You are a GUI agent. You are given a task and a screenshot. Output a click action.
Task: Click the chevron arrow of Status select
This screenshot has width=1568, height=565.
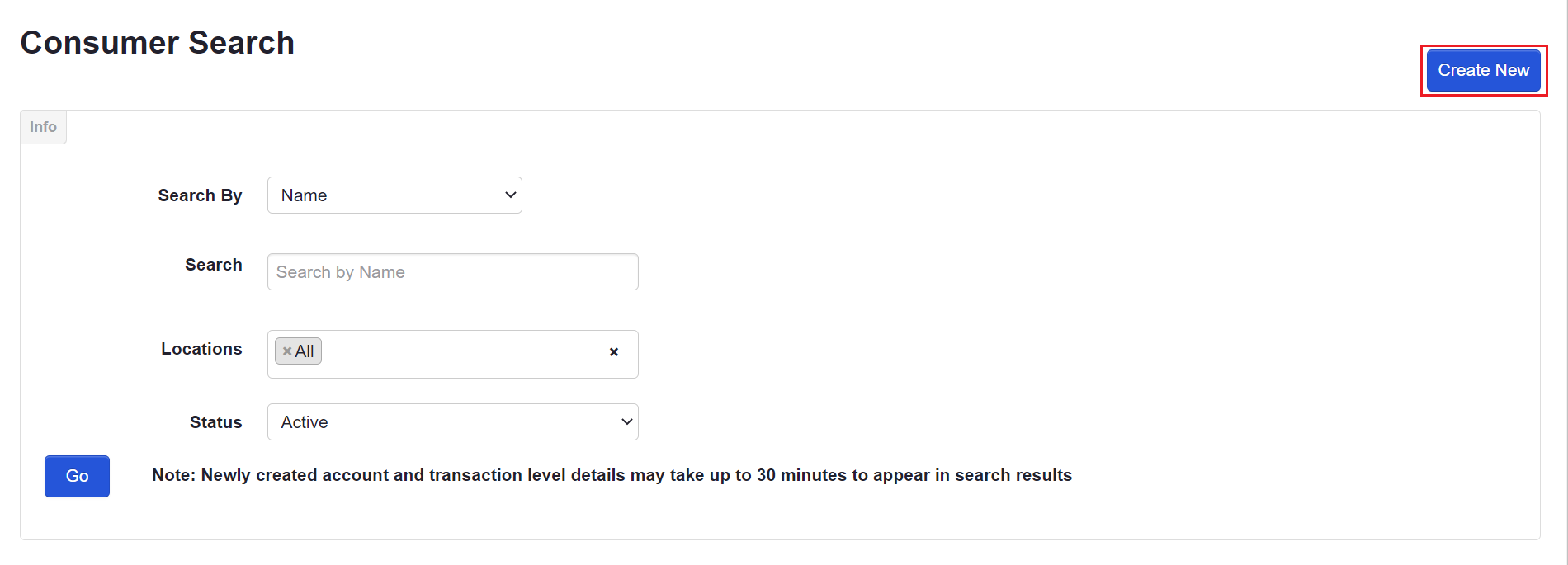click(626, 422)
